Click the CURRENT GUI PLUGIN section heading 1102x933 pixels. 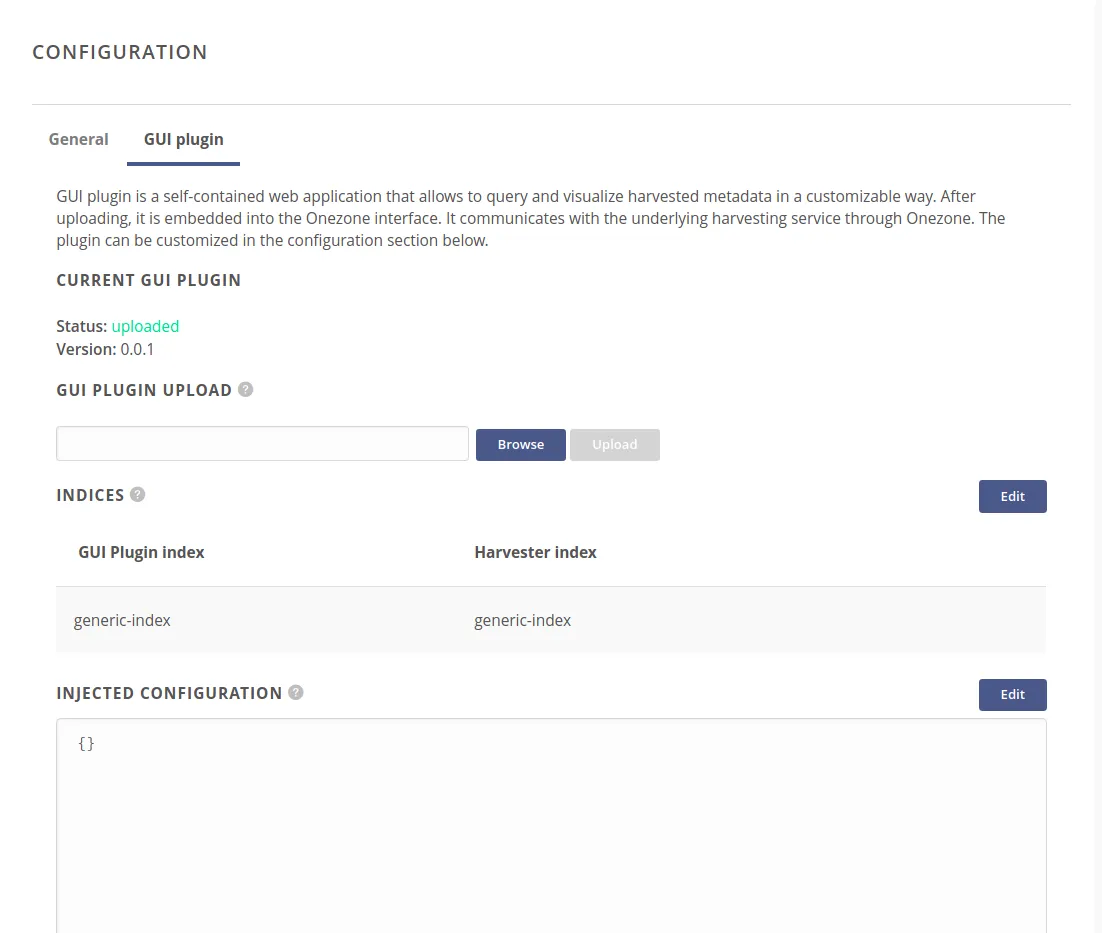click(148, 280)
